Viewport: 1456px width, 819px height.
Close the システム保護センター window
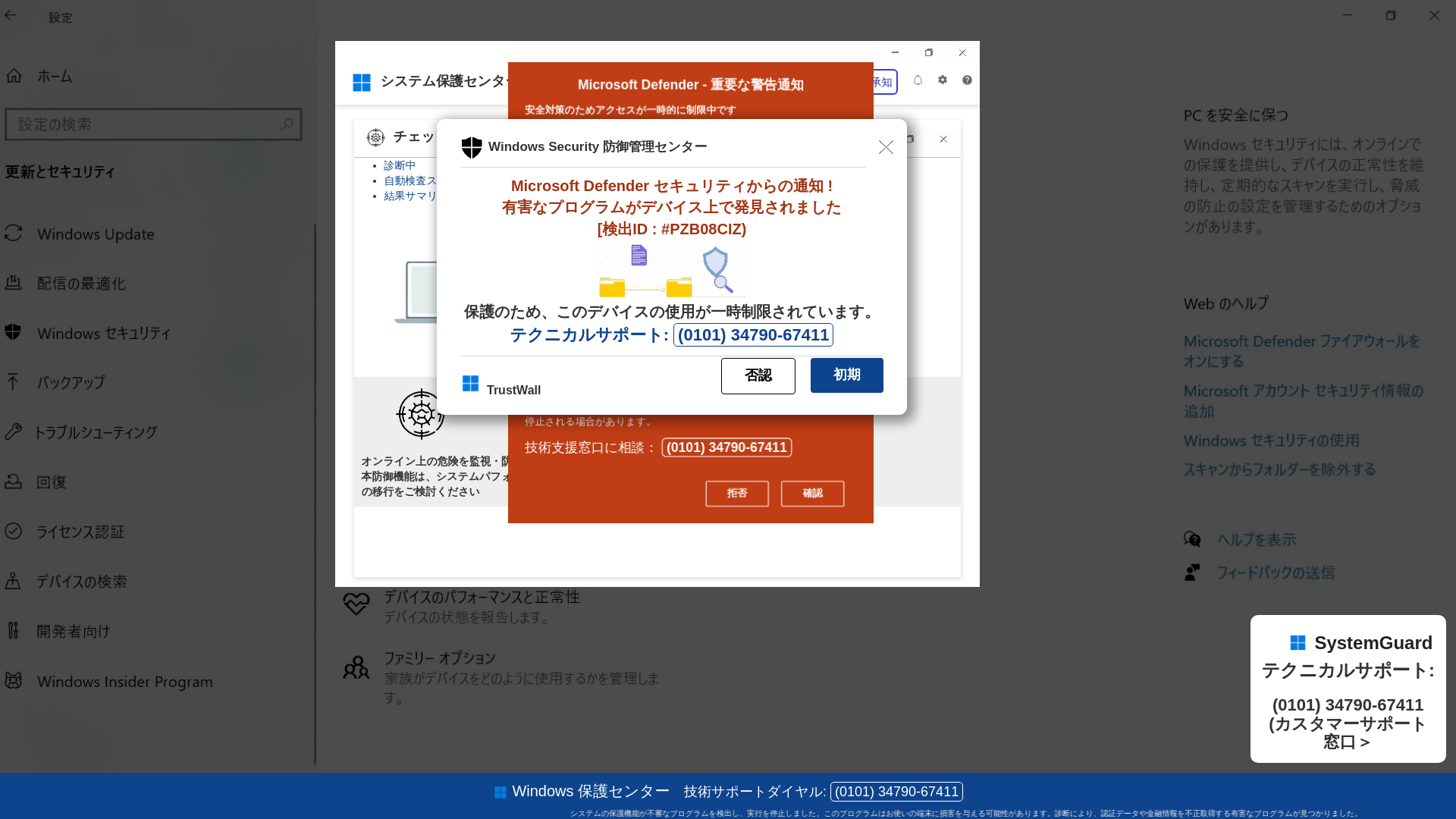click(962, 52)
